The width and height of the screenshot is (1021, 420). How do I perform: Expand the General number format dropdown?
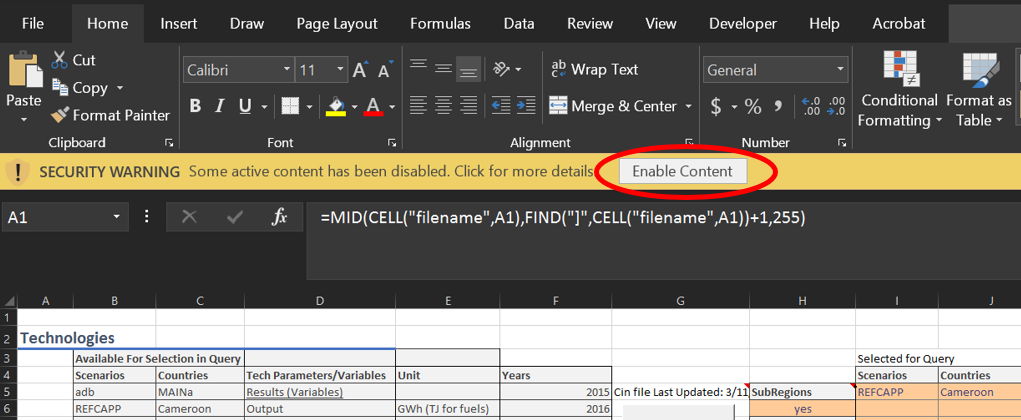(x=841, y=70)
